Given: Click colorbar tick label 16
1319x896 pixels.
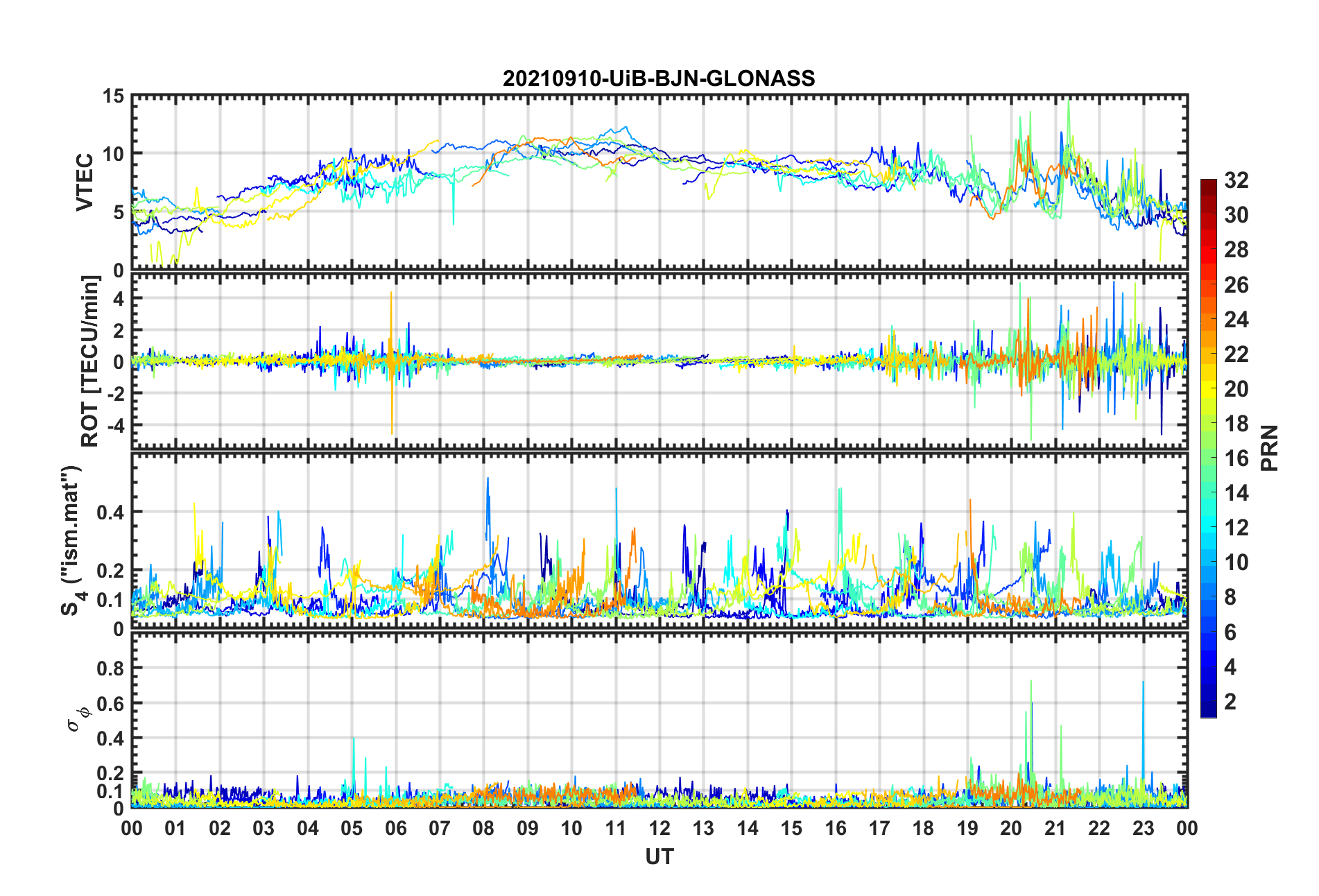Looking at the screenshot, I should tap(1236, 458).
